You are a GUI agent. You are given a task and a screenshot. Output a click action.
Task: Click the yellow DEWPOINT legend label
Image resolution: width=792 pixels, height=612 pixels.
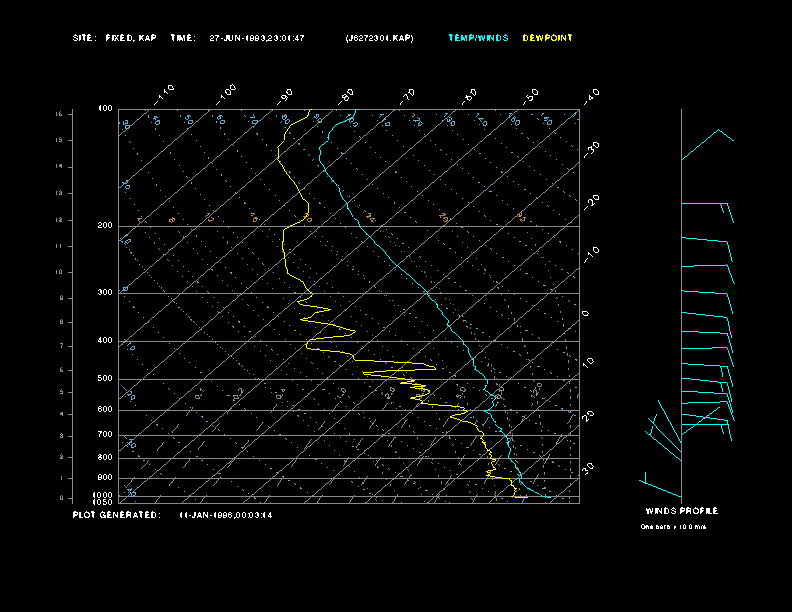(x=548, y=38)
